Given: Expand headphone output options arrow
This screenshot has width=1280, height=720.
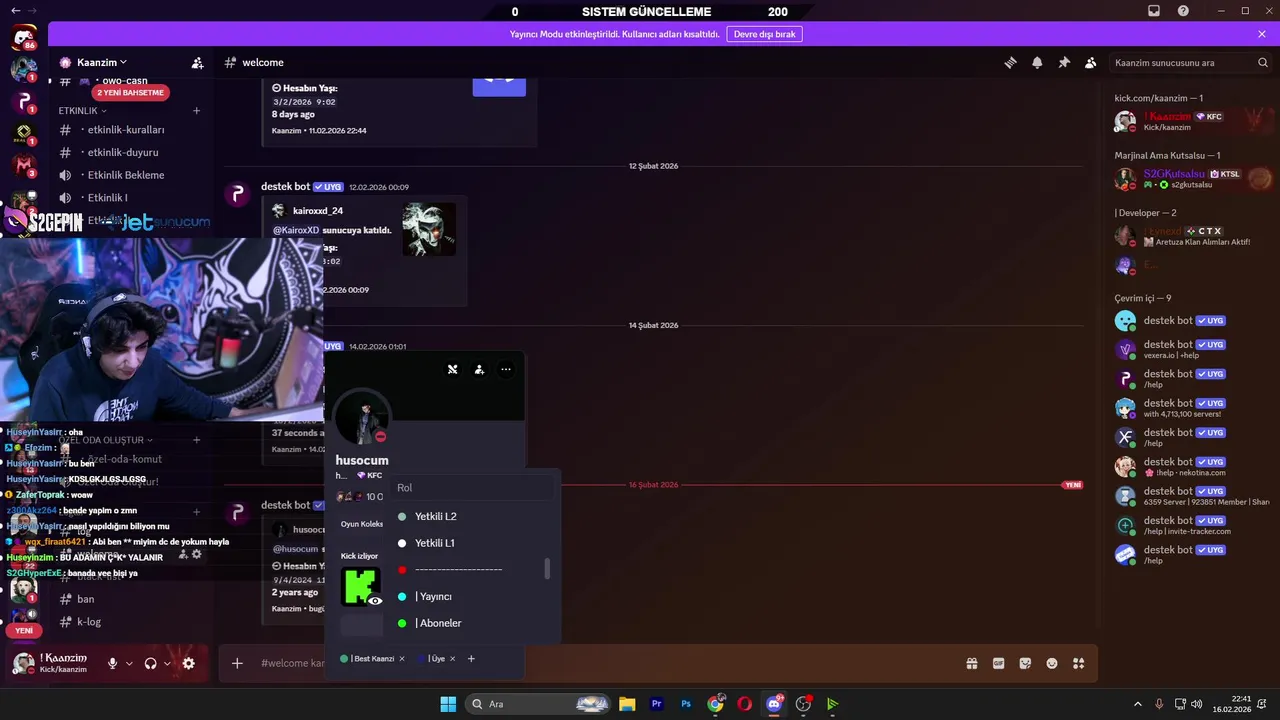Looking at the screenshot, I should [x=167, y=663].
